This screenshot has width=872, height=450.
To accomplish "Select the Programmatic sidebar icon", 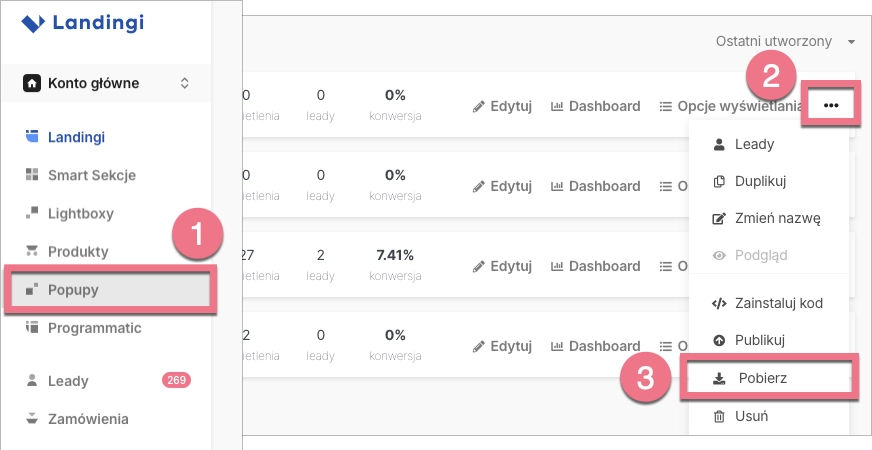I will point(32,328).
